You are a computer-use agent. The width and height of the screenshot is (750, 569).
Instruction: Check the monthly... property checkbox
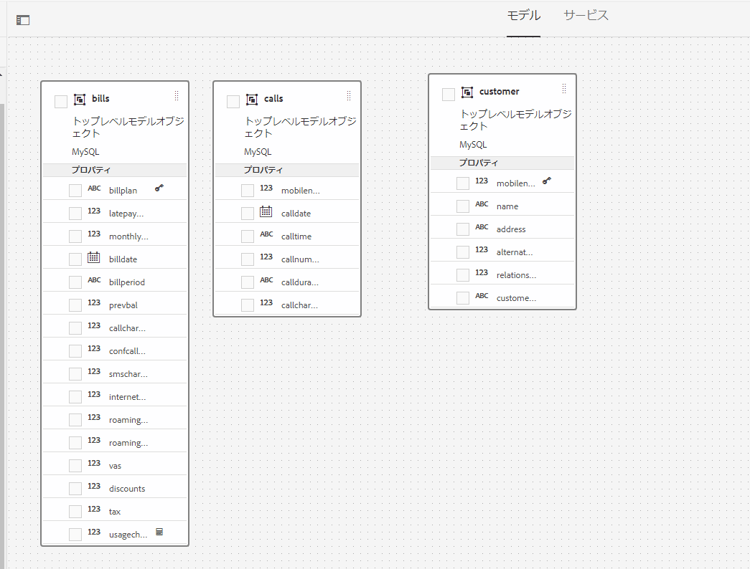coord(75,236)
